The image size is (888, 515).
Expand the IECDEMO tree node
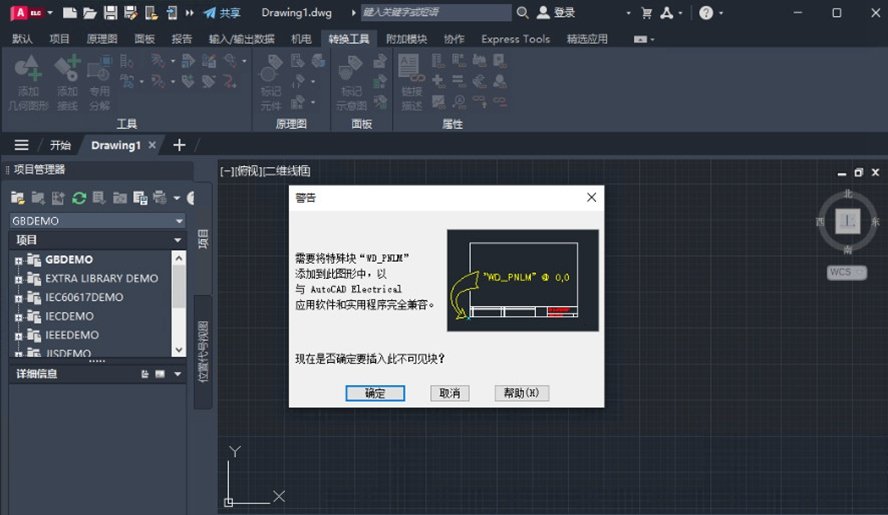[x=18, y=317]
